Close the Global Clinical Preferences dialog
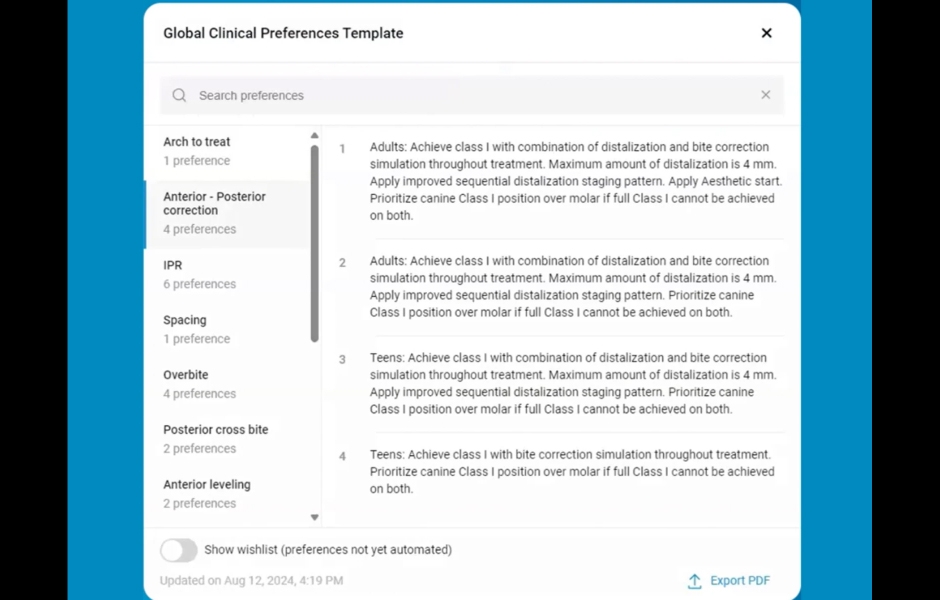The height and width of the screenshot is (600, 940). [766, 33]
